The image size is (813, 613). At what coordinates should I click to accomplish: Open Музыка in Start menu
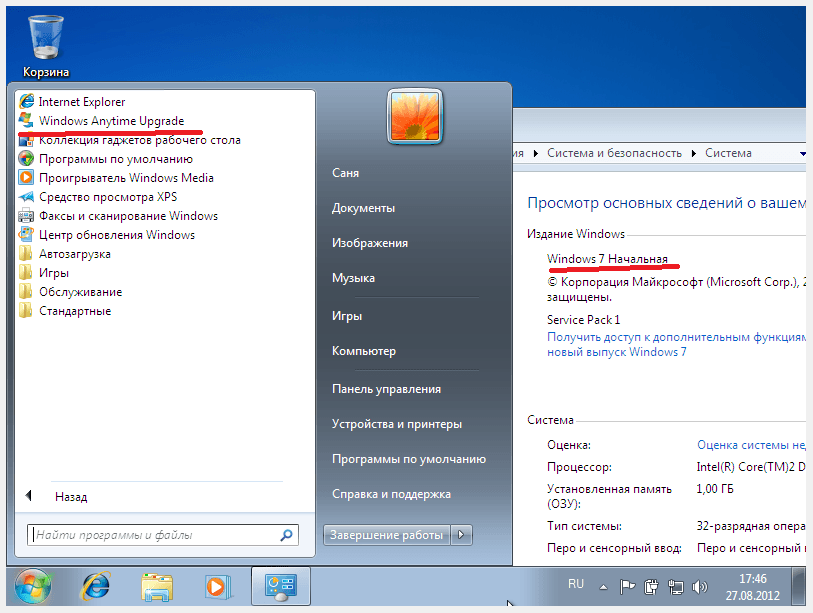tap(354, 278)
